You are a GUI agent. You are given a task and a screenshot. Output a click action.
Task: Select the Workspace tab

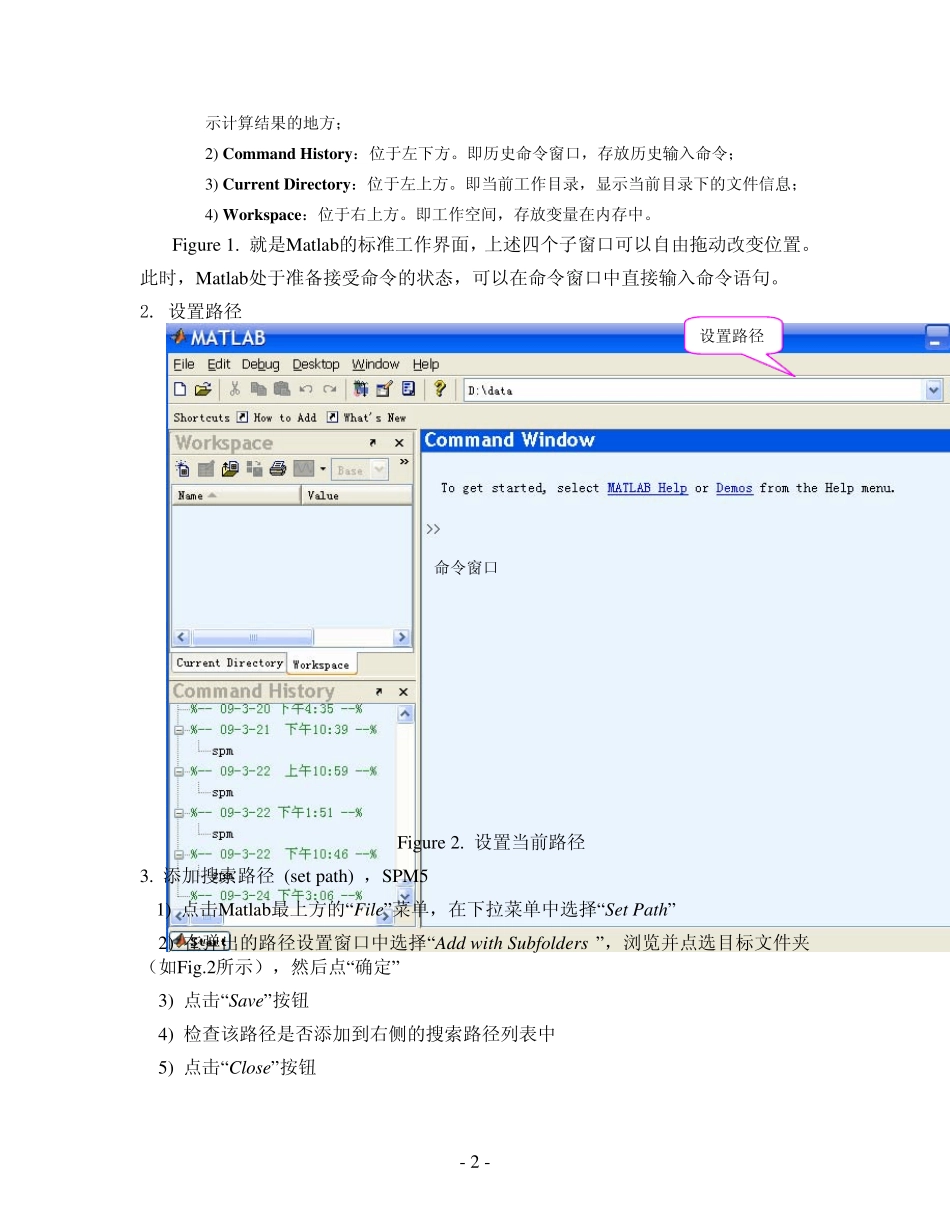(x=321, y=664)
